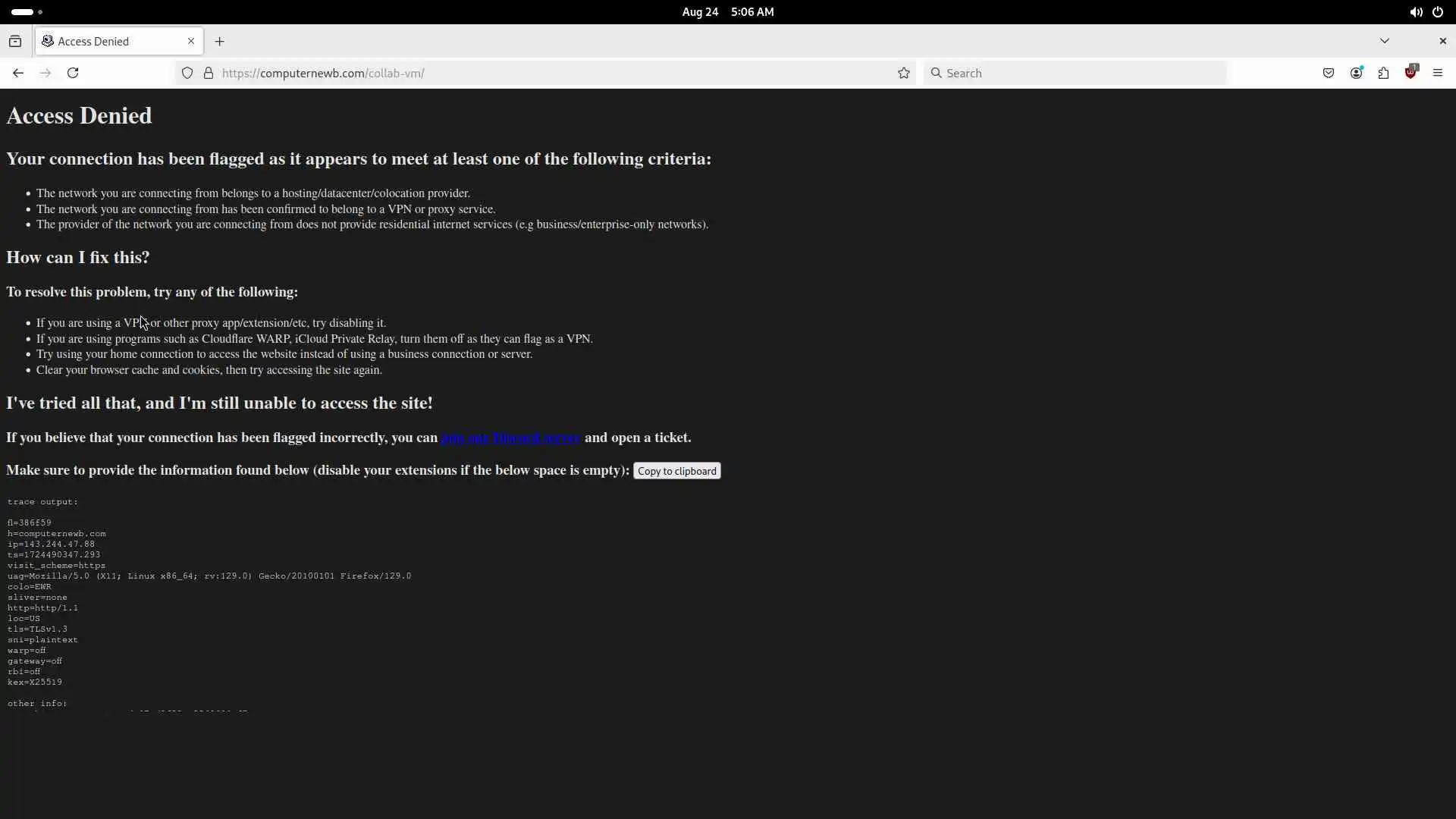Click the Save to Pocket icon
This screenshot has width=1456, height=819.
(x=1328, y=73)
